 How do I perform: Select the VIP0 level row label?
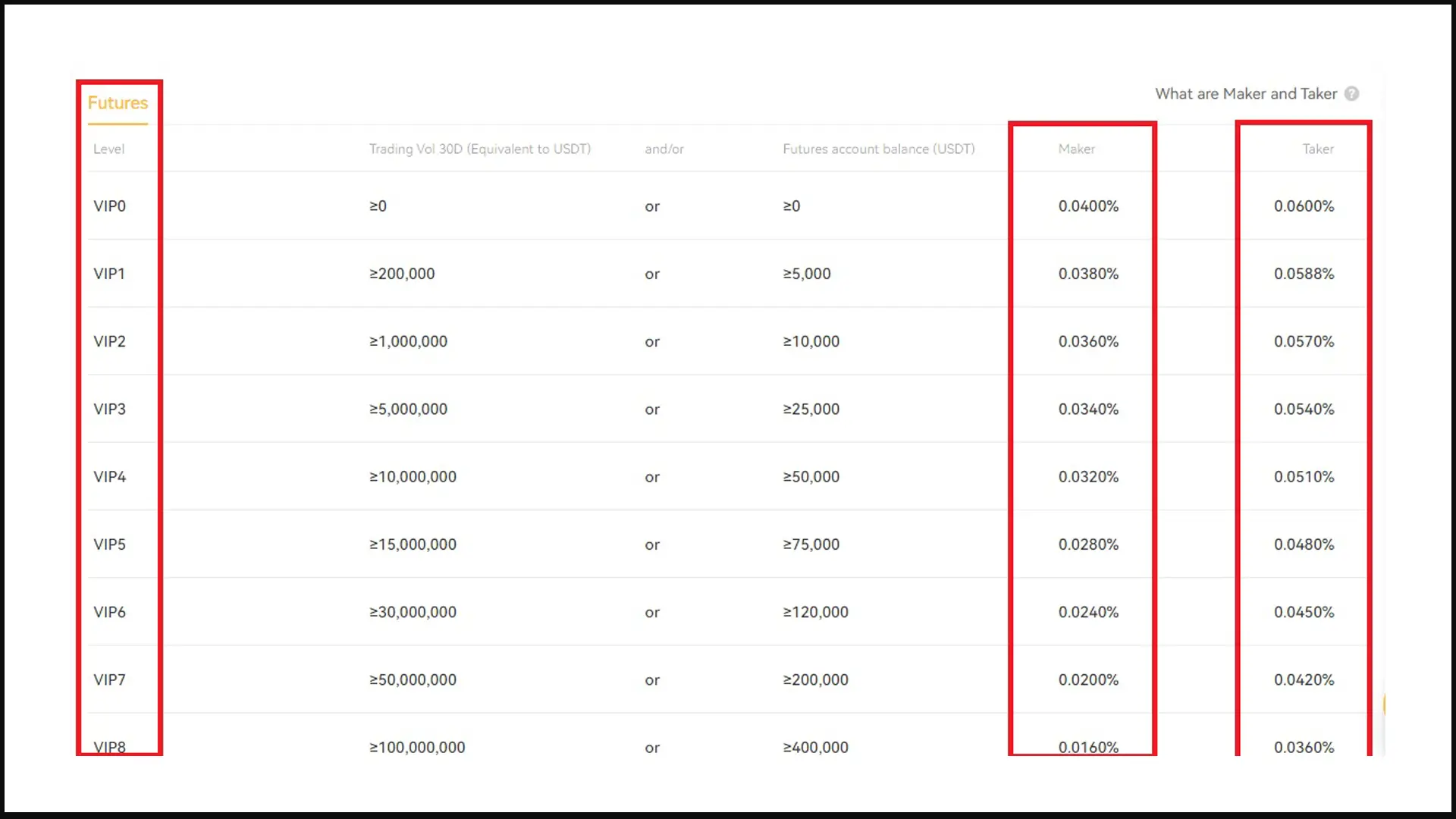109,206
